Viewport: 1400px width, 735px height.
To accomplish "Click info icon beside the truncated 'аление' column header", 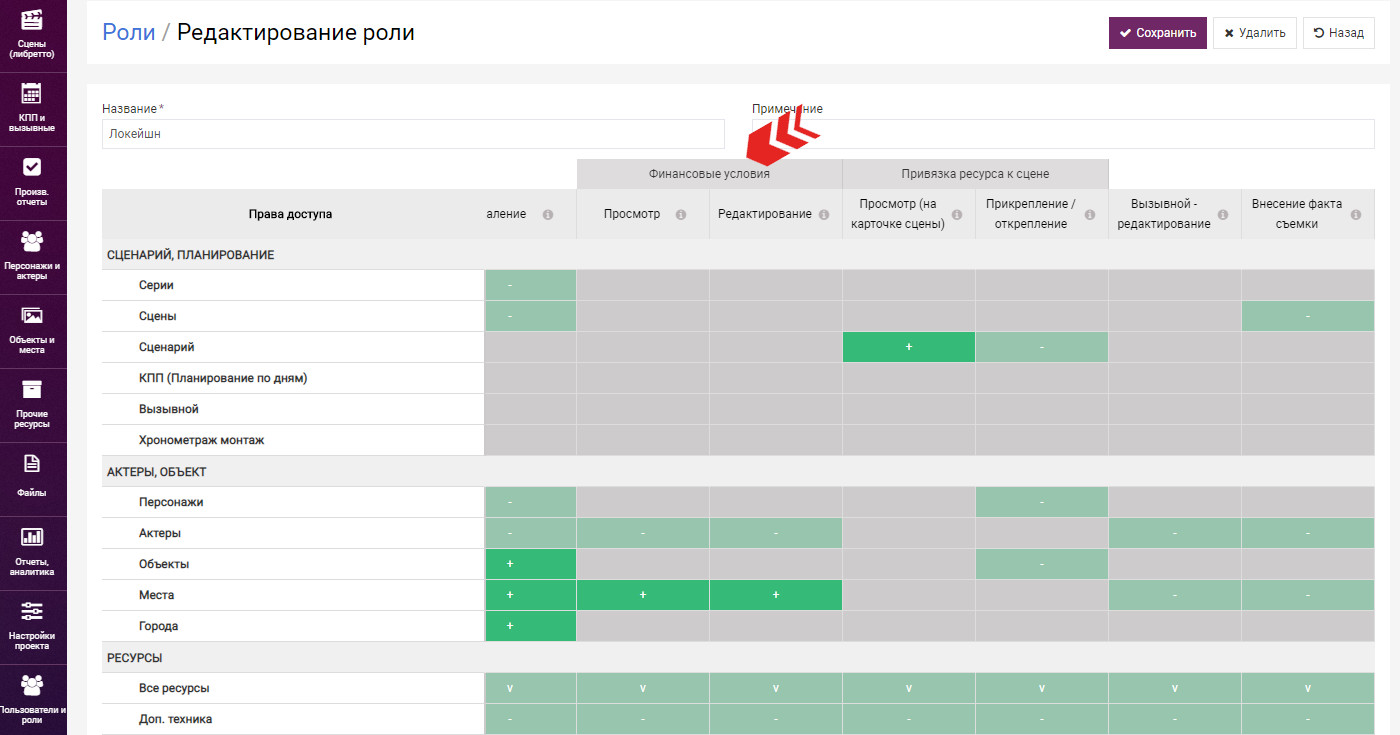I will (x=548, y=215).
